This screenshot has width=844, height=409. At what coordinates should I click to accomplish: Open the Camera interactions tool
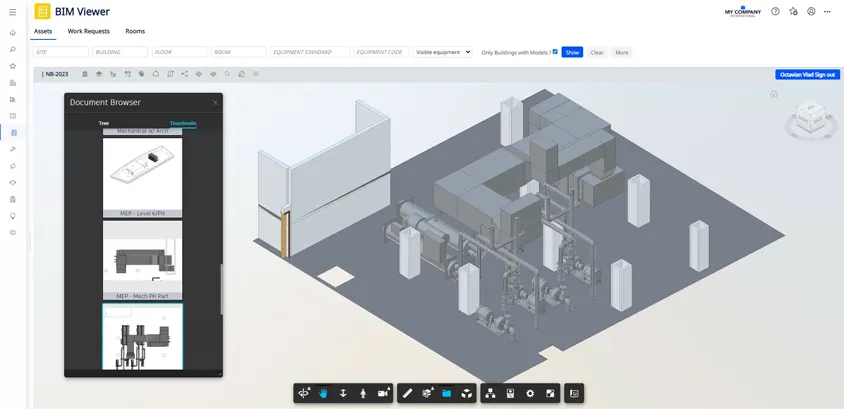point(383,393)
